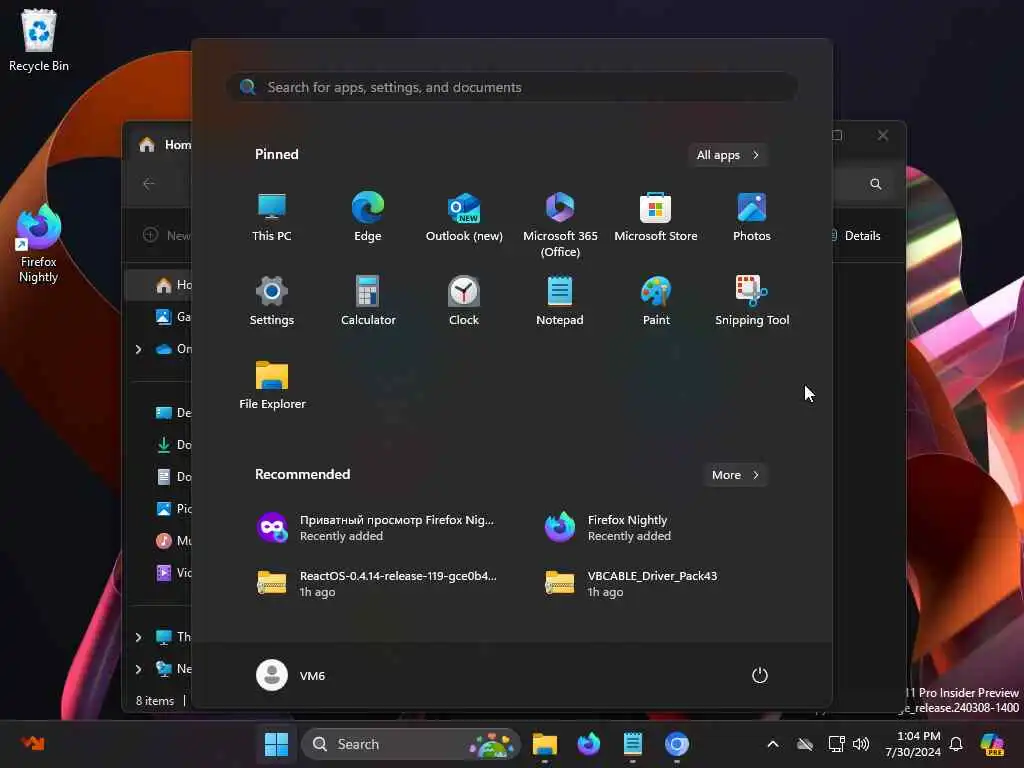
Task: Open the Recycle Bin desktop icon
Action: click(x=39, y=40)
